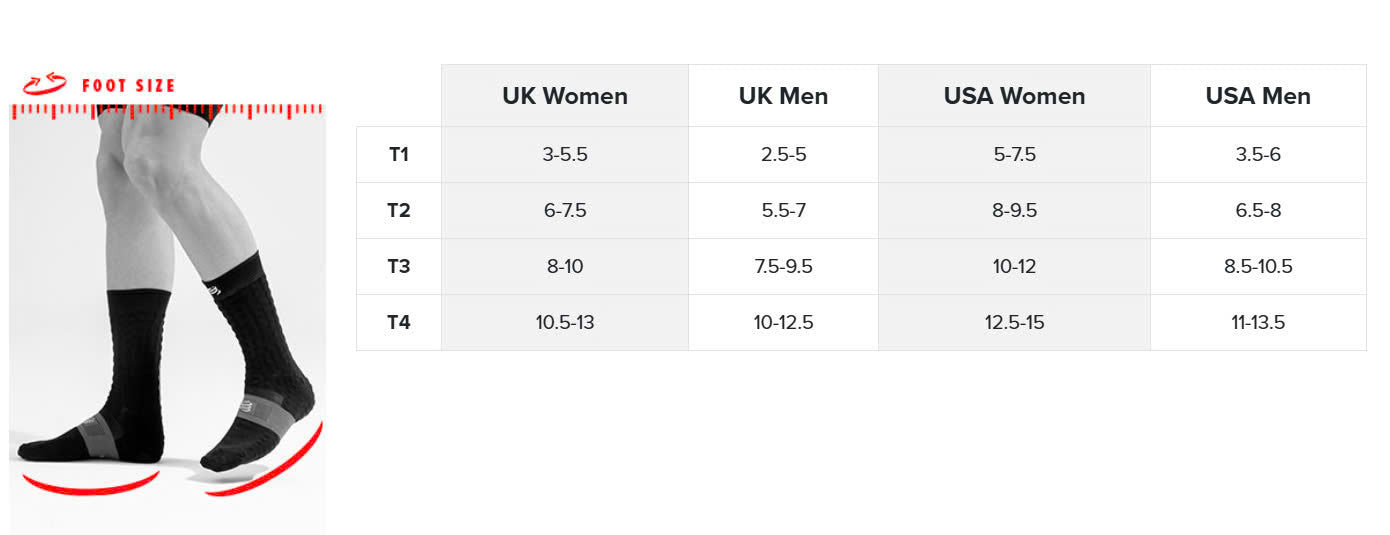
Task: Click the 3-5.5 cell under UK Women
Action: pos(565,155)
